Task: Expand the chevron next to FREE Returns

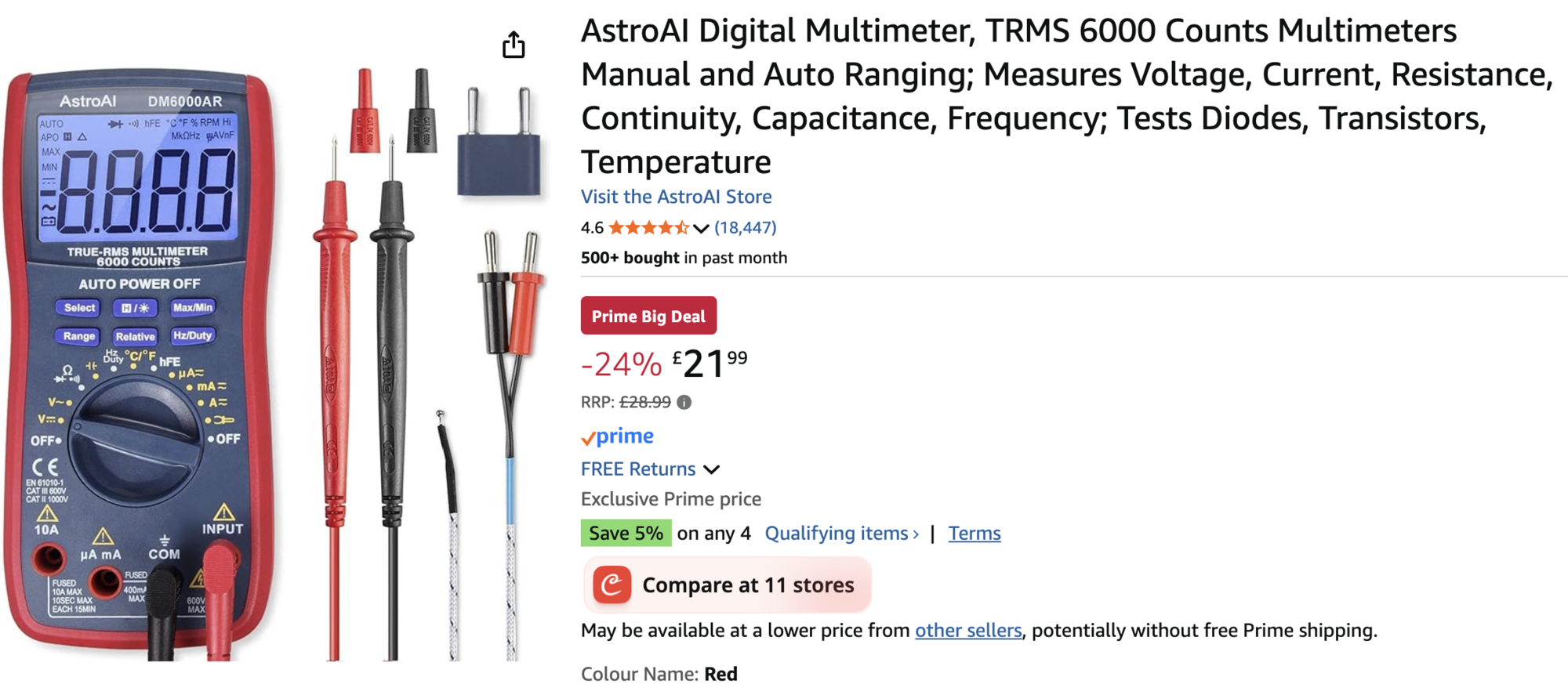Action: click(x=712, y=469)
